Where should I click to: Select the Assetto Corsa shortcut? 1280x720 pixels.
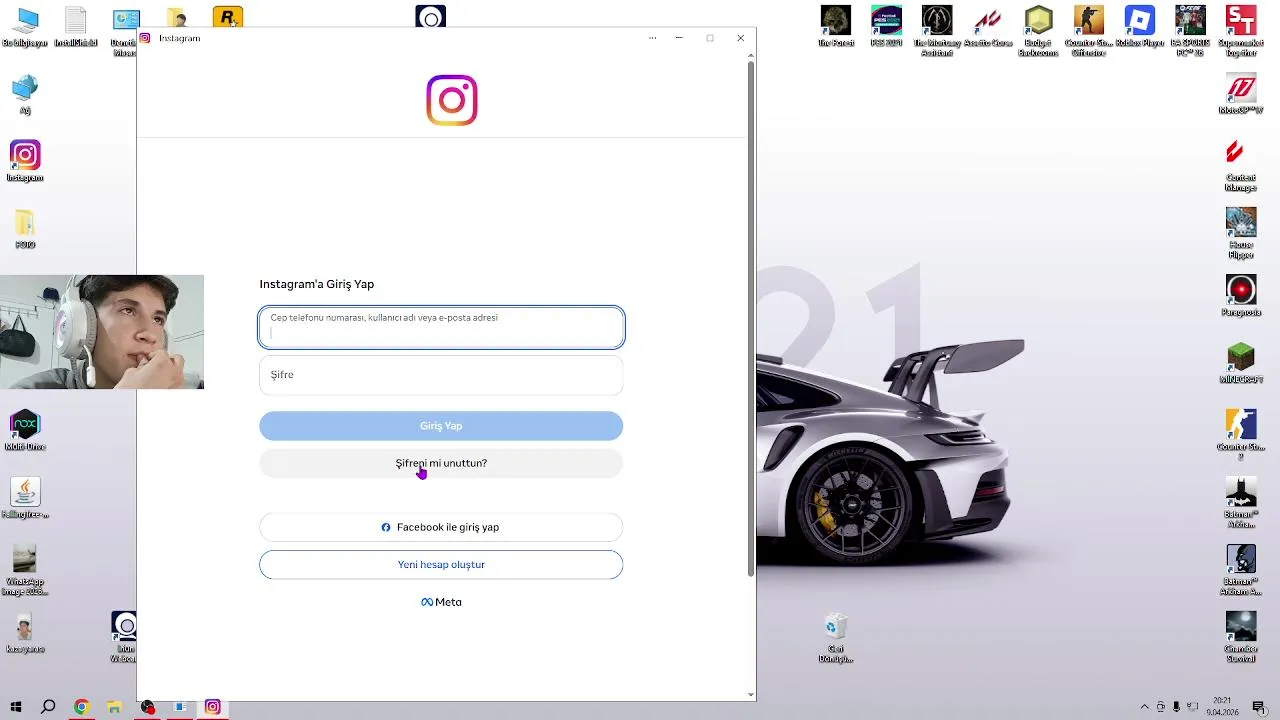pyautogui.click(x=988, y=27)
